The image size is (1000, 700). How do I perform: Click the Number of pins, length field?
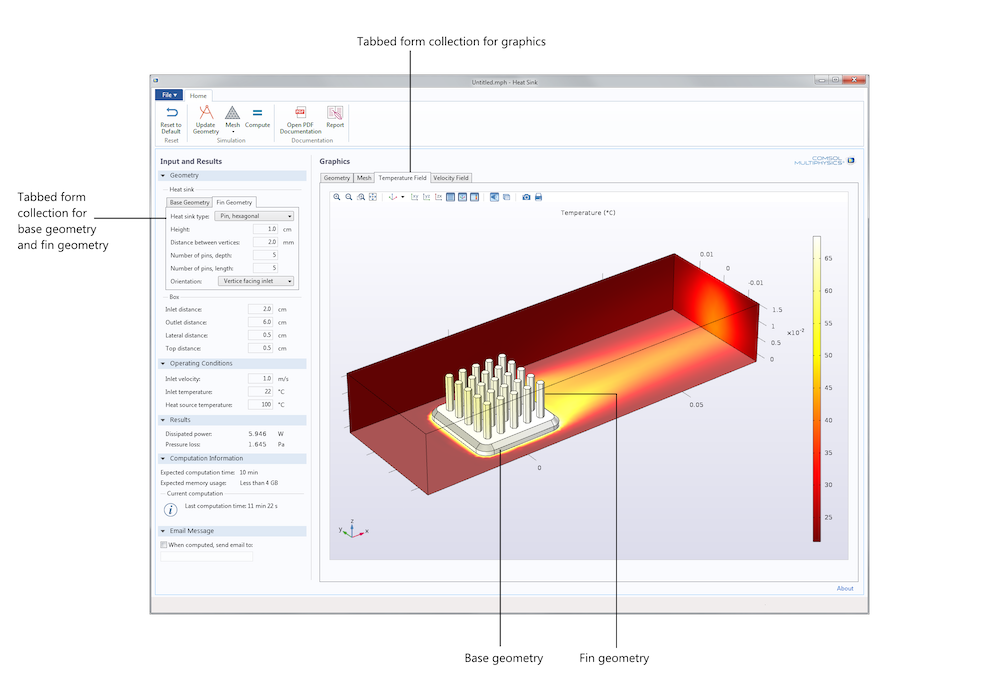pyautogui.click(x=265, y=268)
